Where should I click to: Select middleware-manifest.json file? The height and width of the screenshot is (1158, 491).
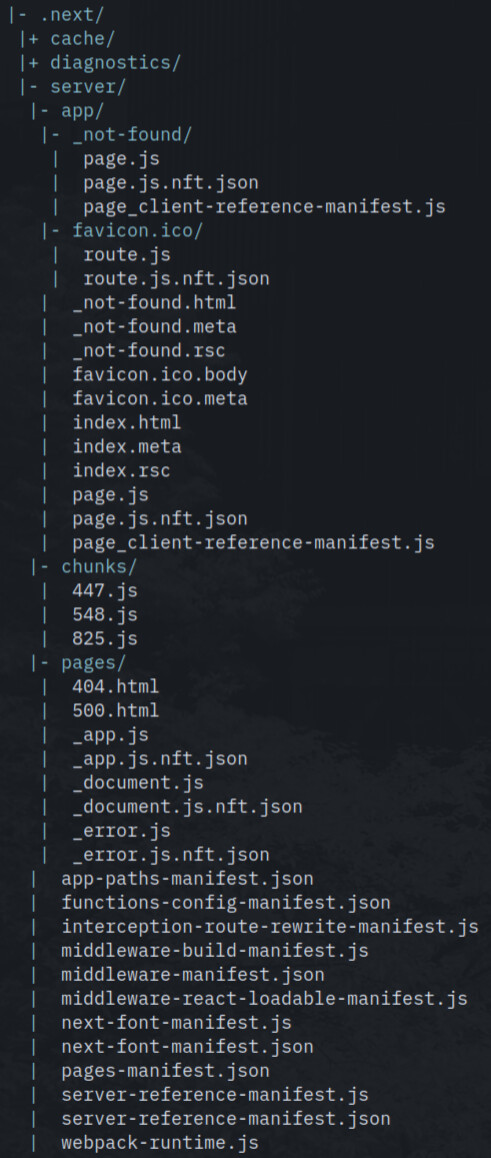(193, 975)
